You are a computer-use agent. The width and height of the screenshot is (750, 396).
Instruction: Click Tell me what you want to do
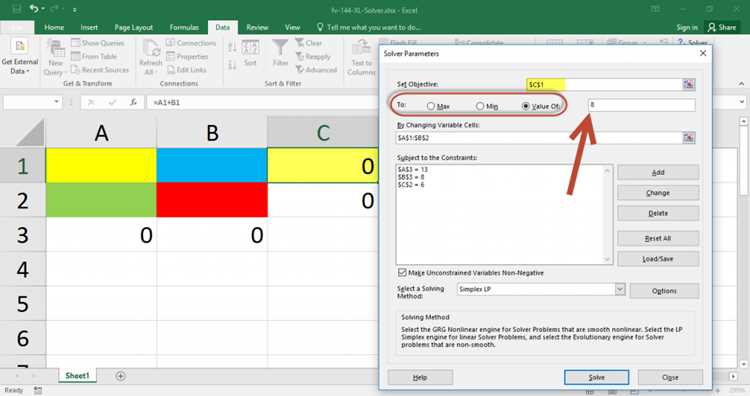pos(369,27)
